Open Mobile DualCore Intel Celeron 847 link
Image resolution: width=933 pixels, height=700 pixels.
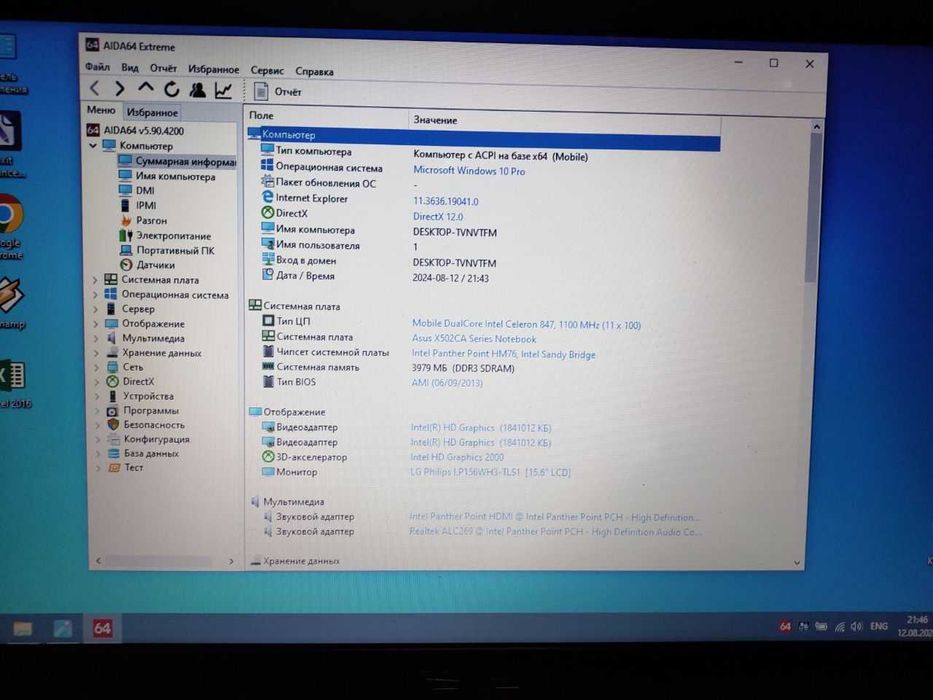(527, 324)
